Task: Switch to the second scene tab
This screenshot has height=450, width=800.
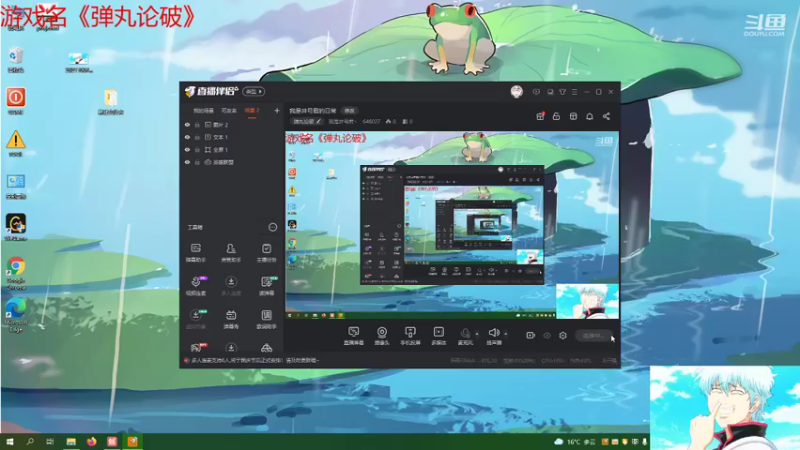Action: pos(229,111)
